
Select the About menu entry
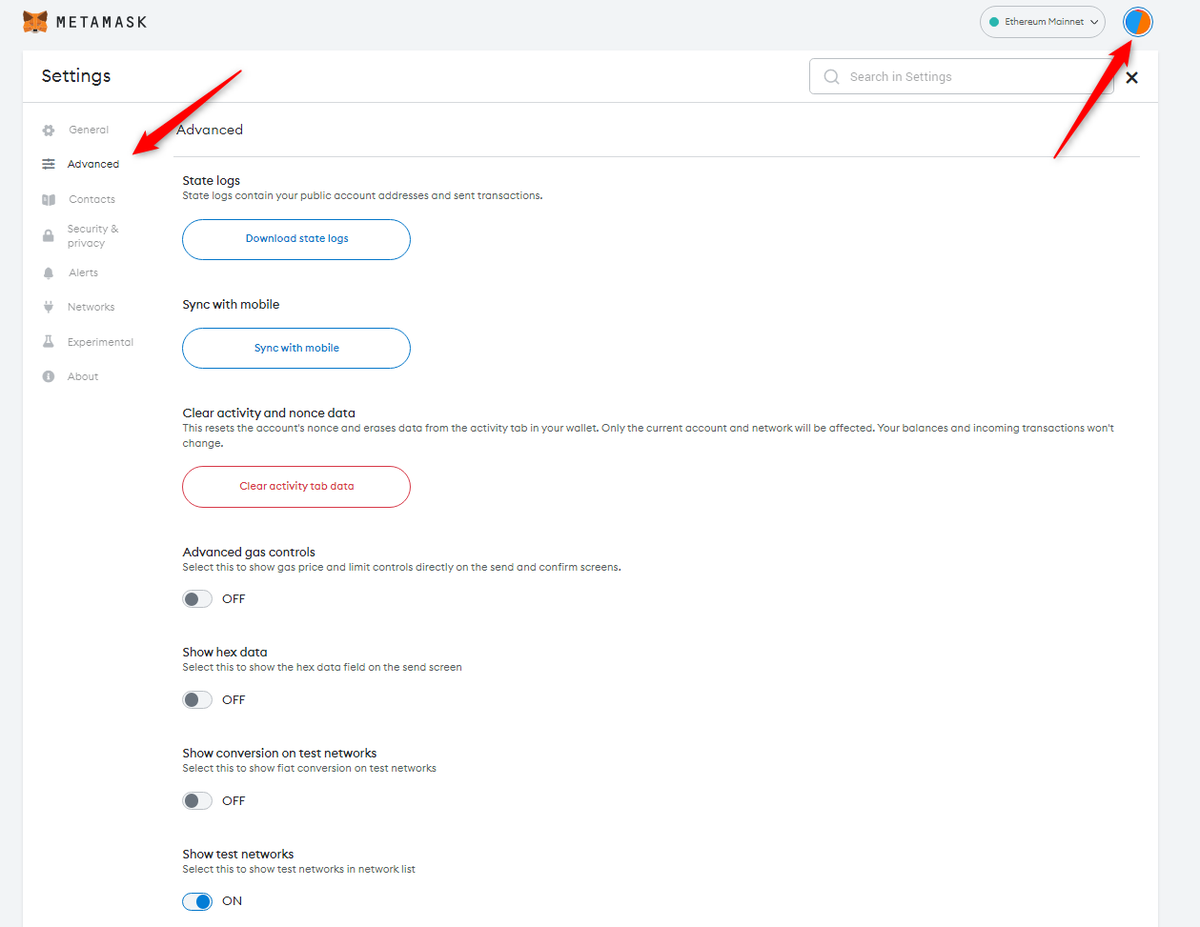(x=84, y=376)
